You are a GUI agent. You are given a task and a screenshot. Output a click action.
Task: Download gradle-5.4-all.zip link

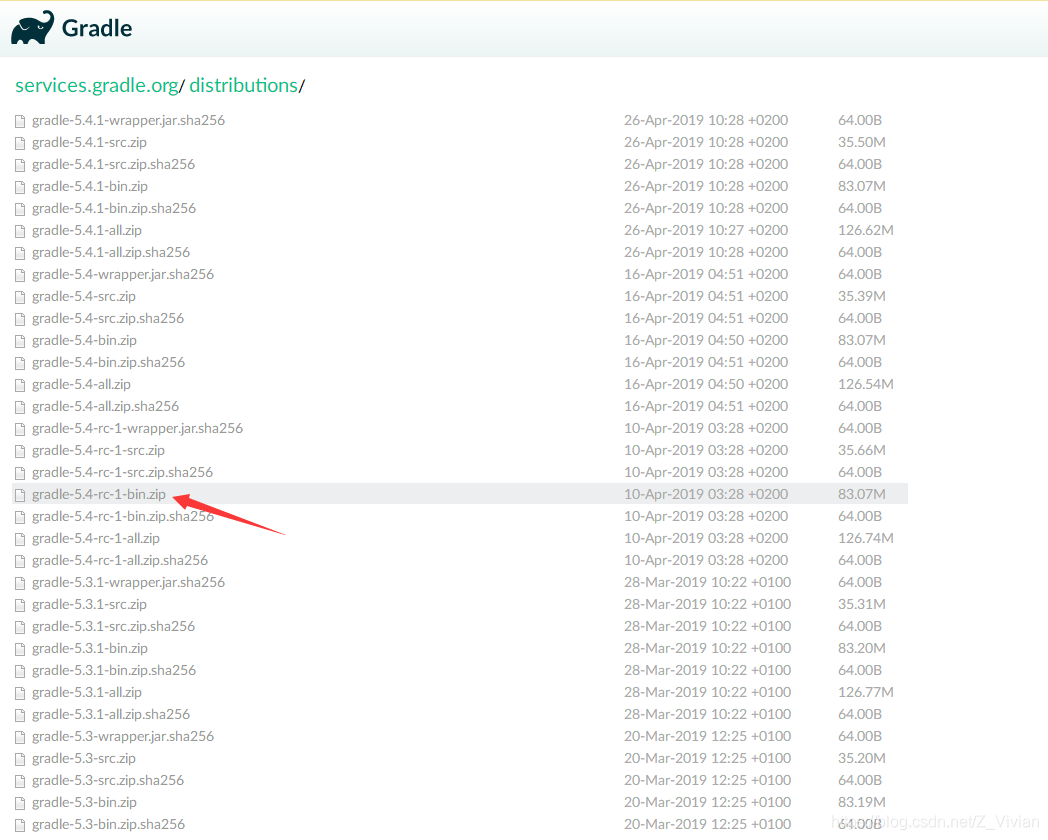click(x=82, y=385)
